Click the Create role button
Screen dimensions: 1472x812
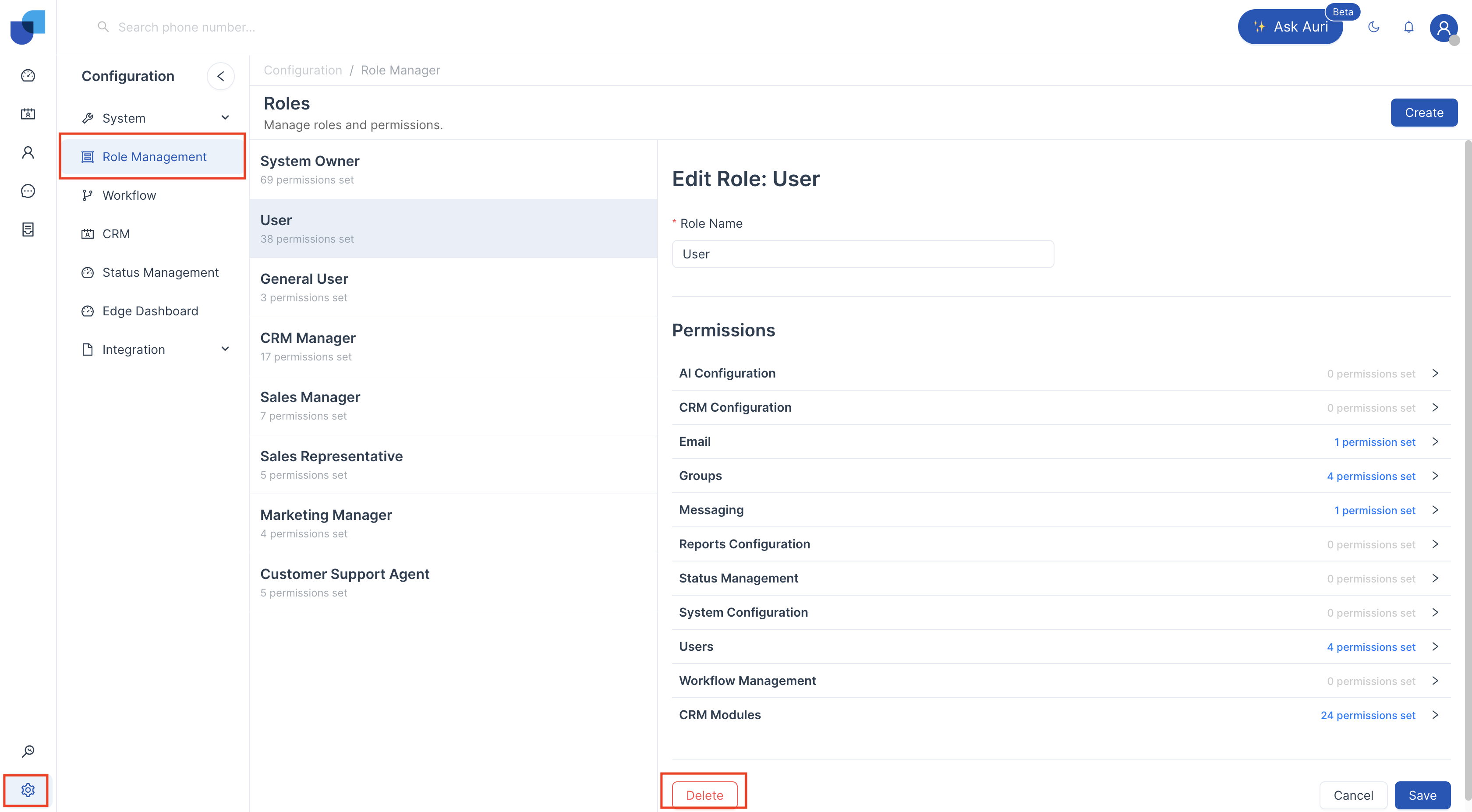coord(1423,113)
